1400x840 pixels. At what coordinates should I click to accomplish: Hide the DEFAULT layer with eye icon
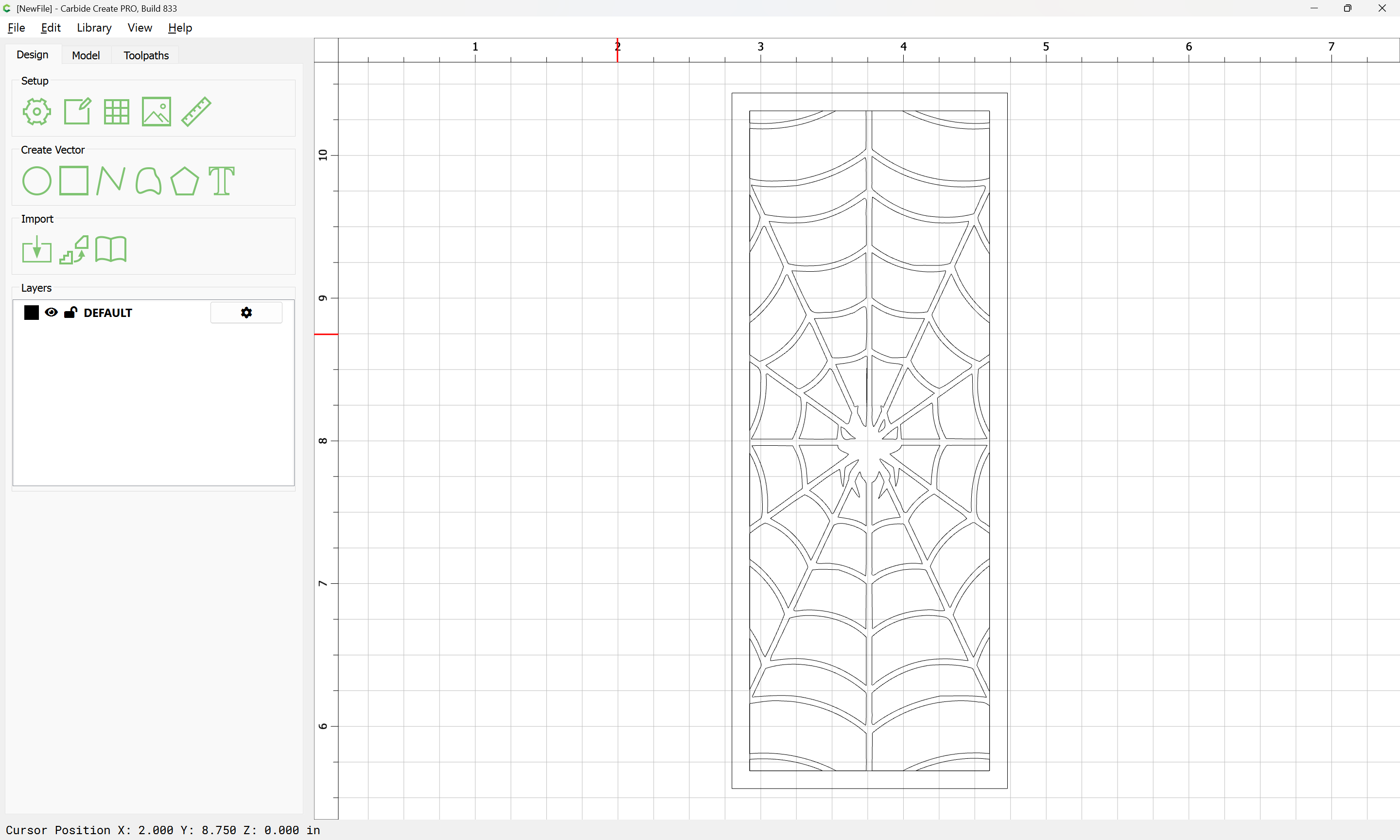pyautogui.click(x=51, y=313)
